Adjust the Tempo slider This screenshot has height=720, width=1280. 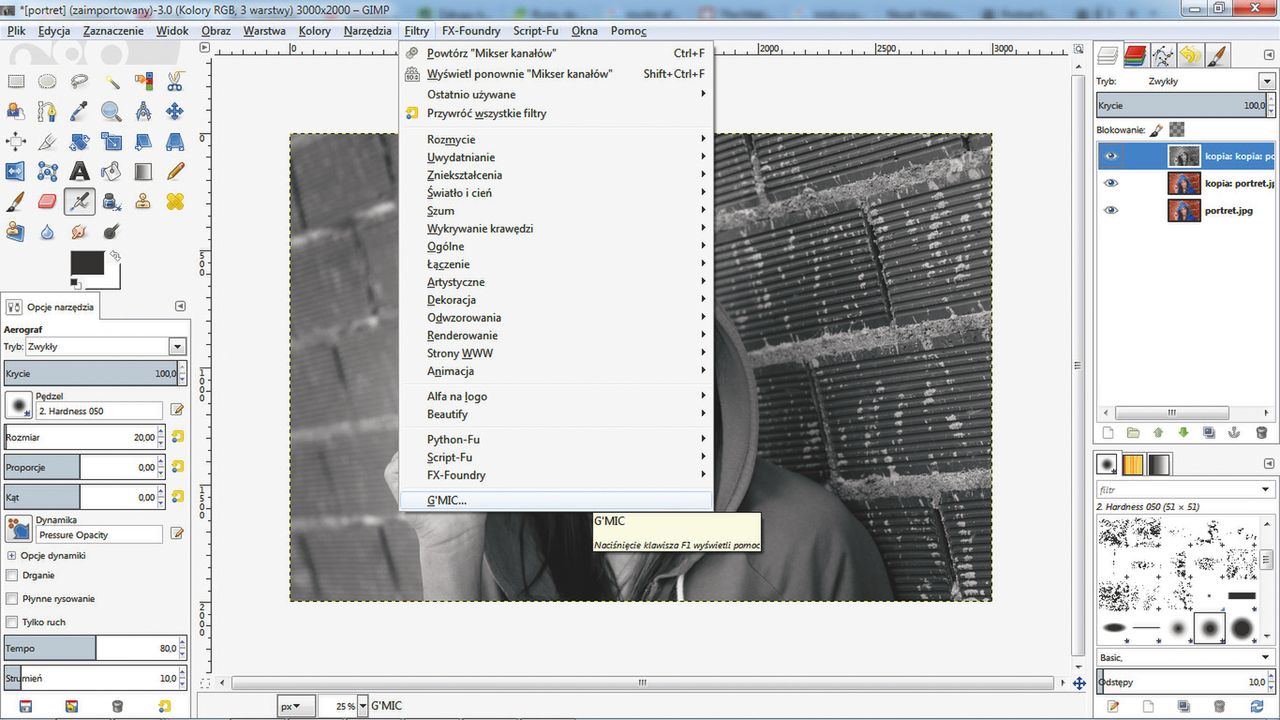pyautogui.click(x=95, y=648)
